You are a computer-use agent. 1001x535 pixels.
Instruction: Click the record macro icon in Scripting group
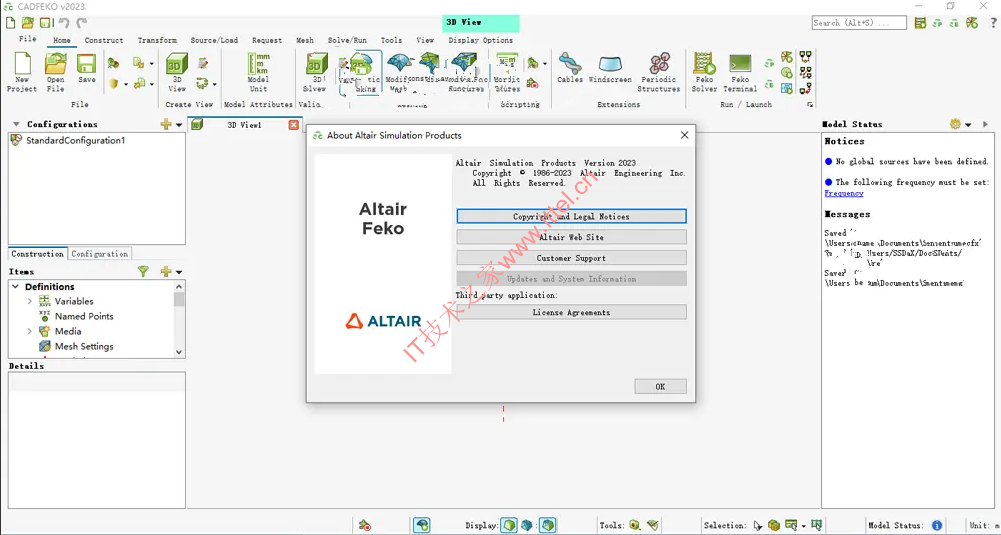[x=532, y=84]
